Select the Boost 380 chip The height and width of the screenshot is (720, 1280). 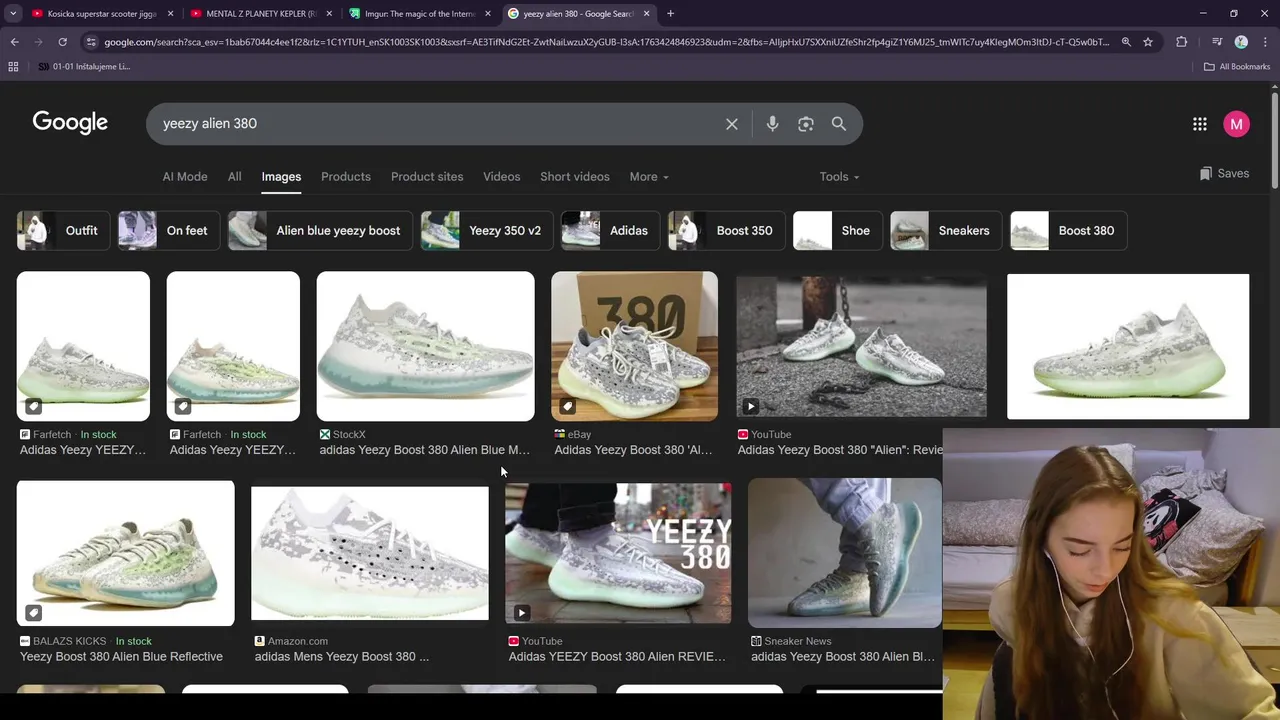tap(1068, 230)
